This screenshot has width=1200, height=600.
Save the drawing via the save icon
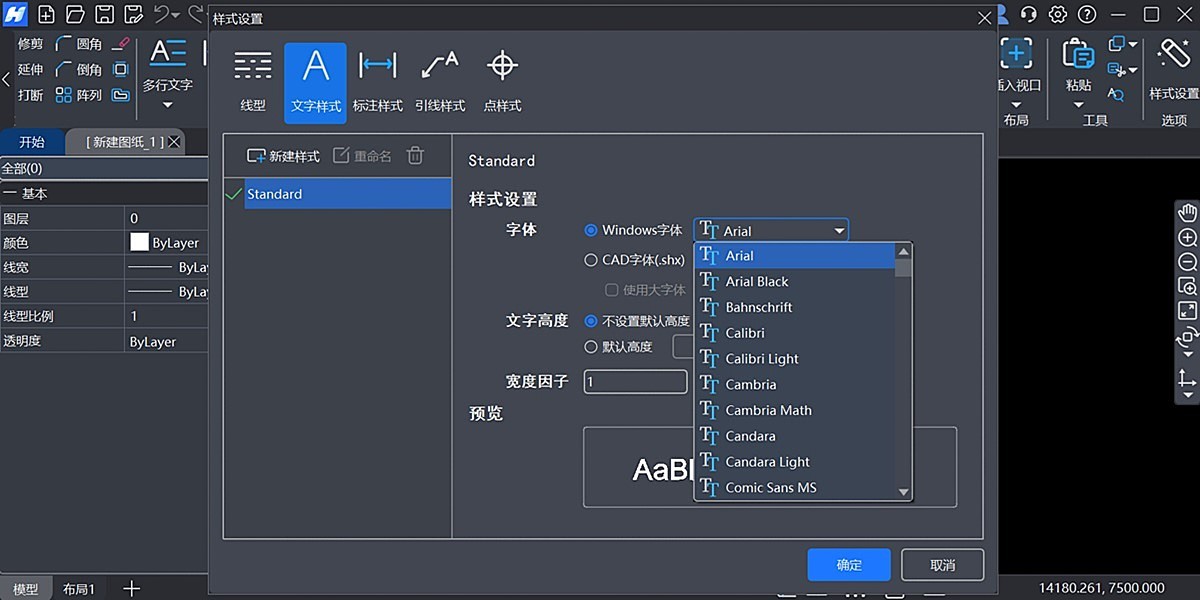[x=104, y=14]
